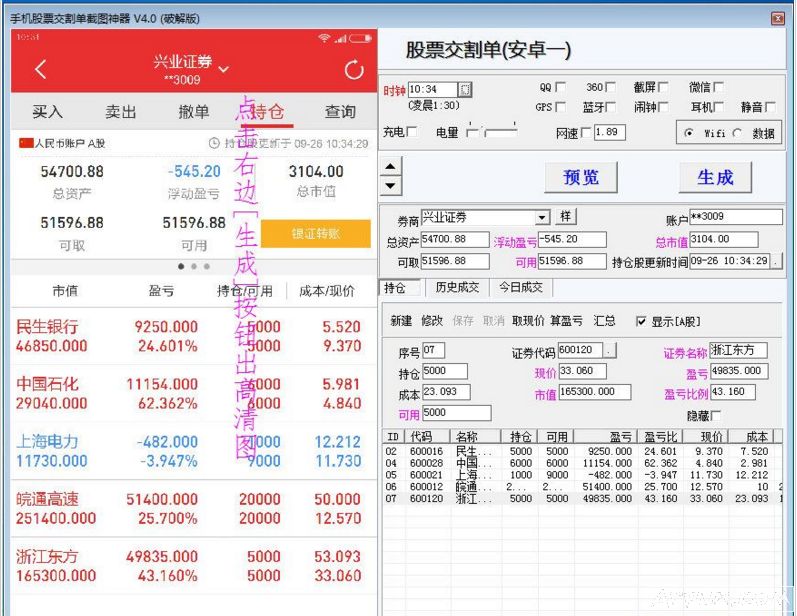The width and height of the screenshot is (797, 616).
Task: Toggle the 耳机 checkbox
Action: pyautogui.click(x=718, y=107)
